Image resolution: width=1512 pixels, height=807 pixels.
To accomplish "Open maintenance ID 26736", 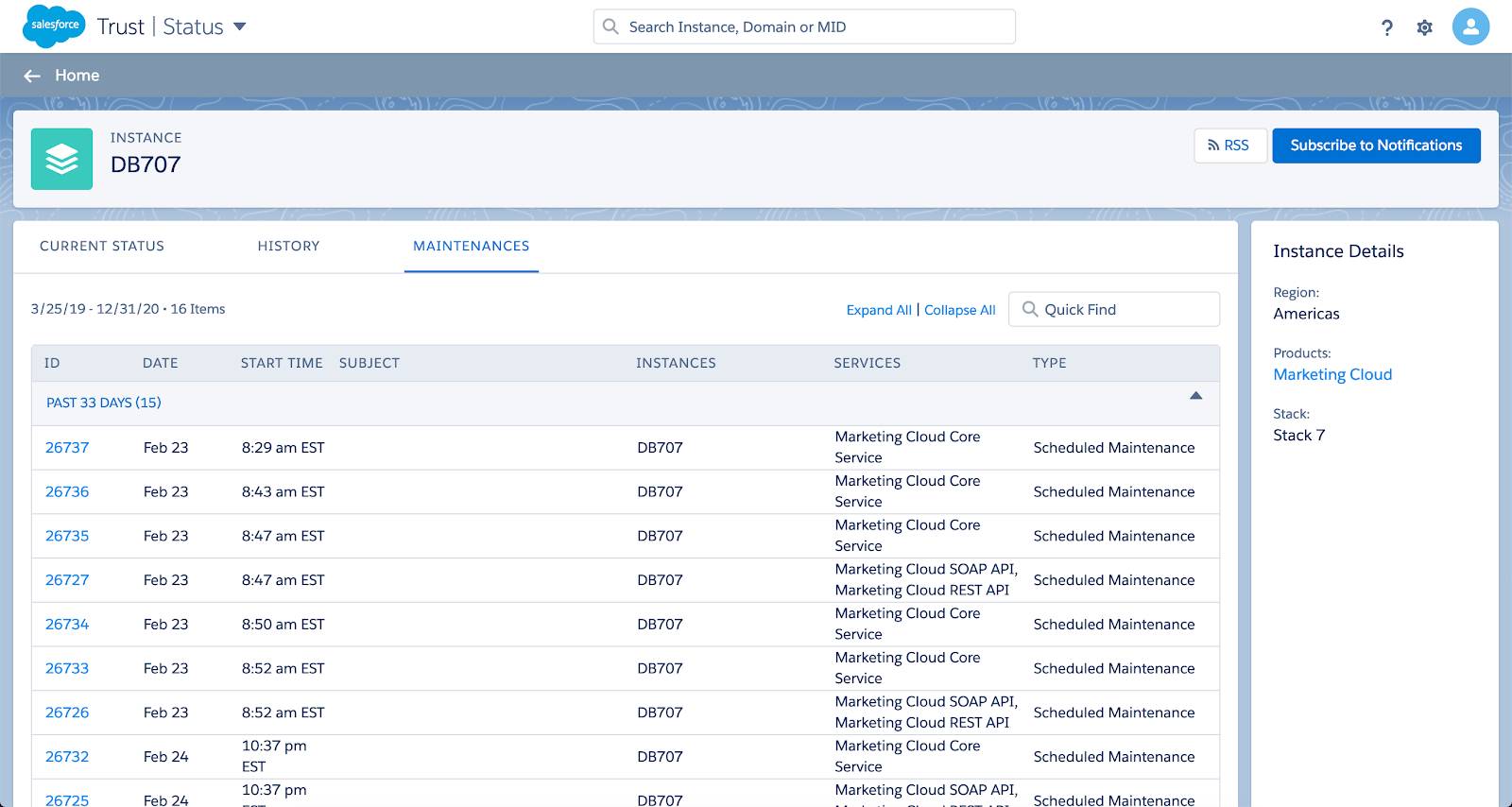I will click(67, 491).
